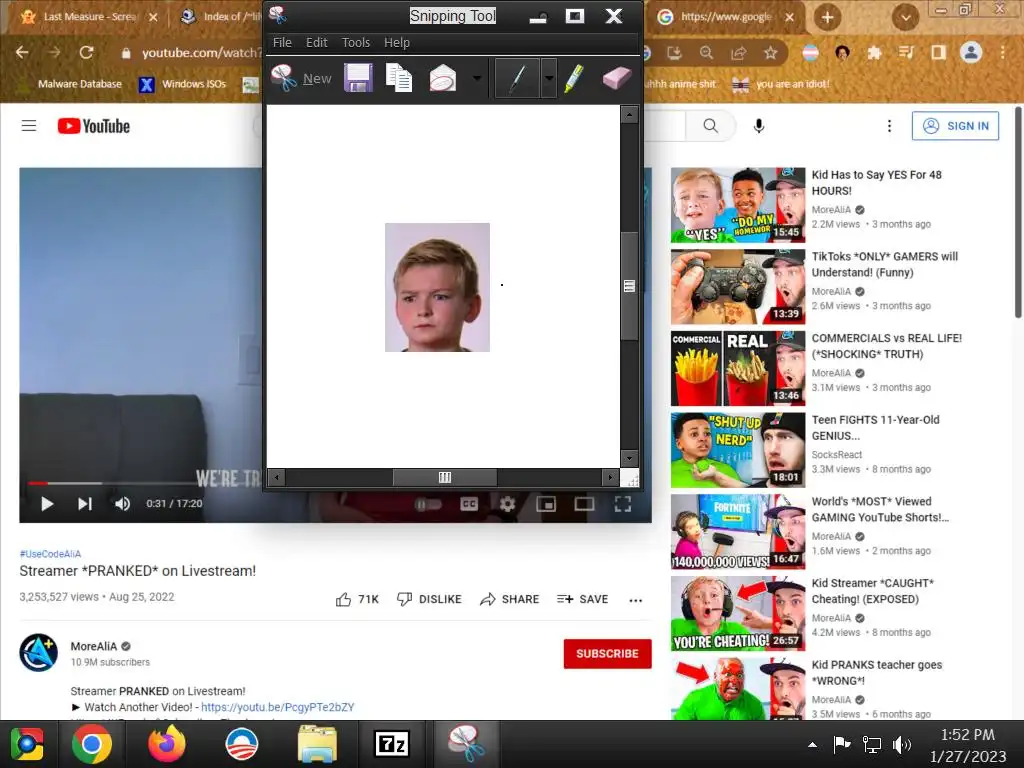The height and width of the screenshot is (768, 1024).
Task: Open 7-Zip from the taskbar
Action: click(x=391, y=744)
